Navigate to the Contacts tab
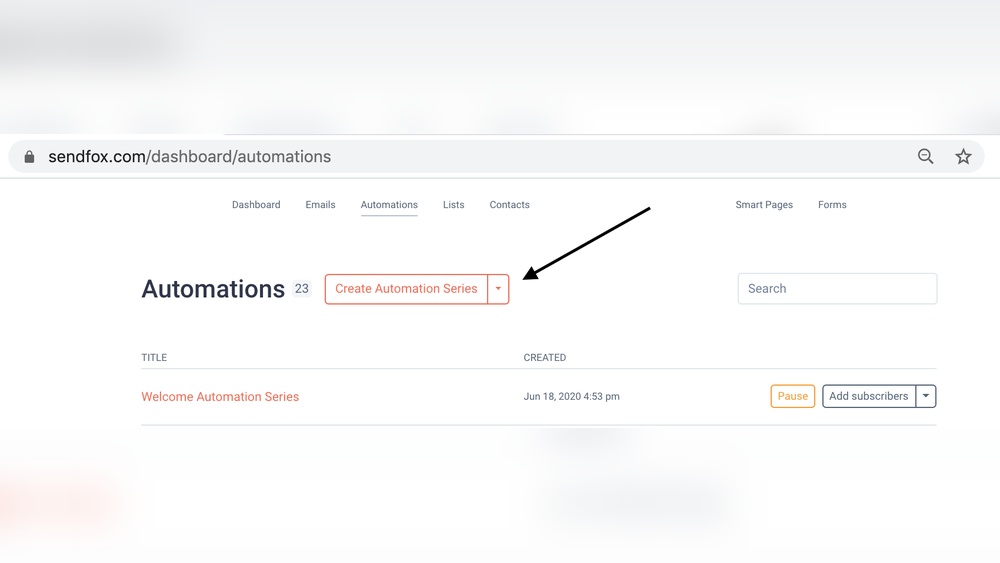The width and height of the screenshot is (1000, 563). click(509, 205)
